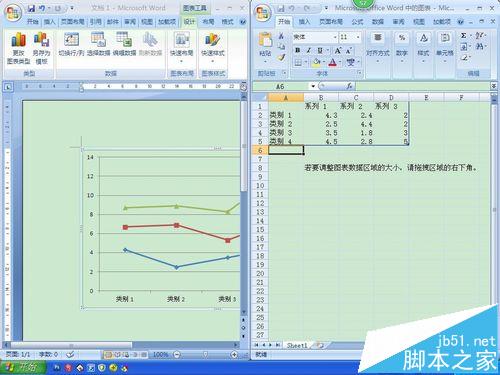The width and height of the screenshot is (500, 375).
Task: Click the Clear eraser icon in Excel
Action: click(x=464, y=57)
